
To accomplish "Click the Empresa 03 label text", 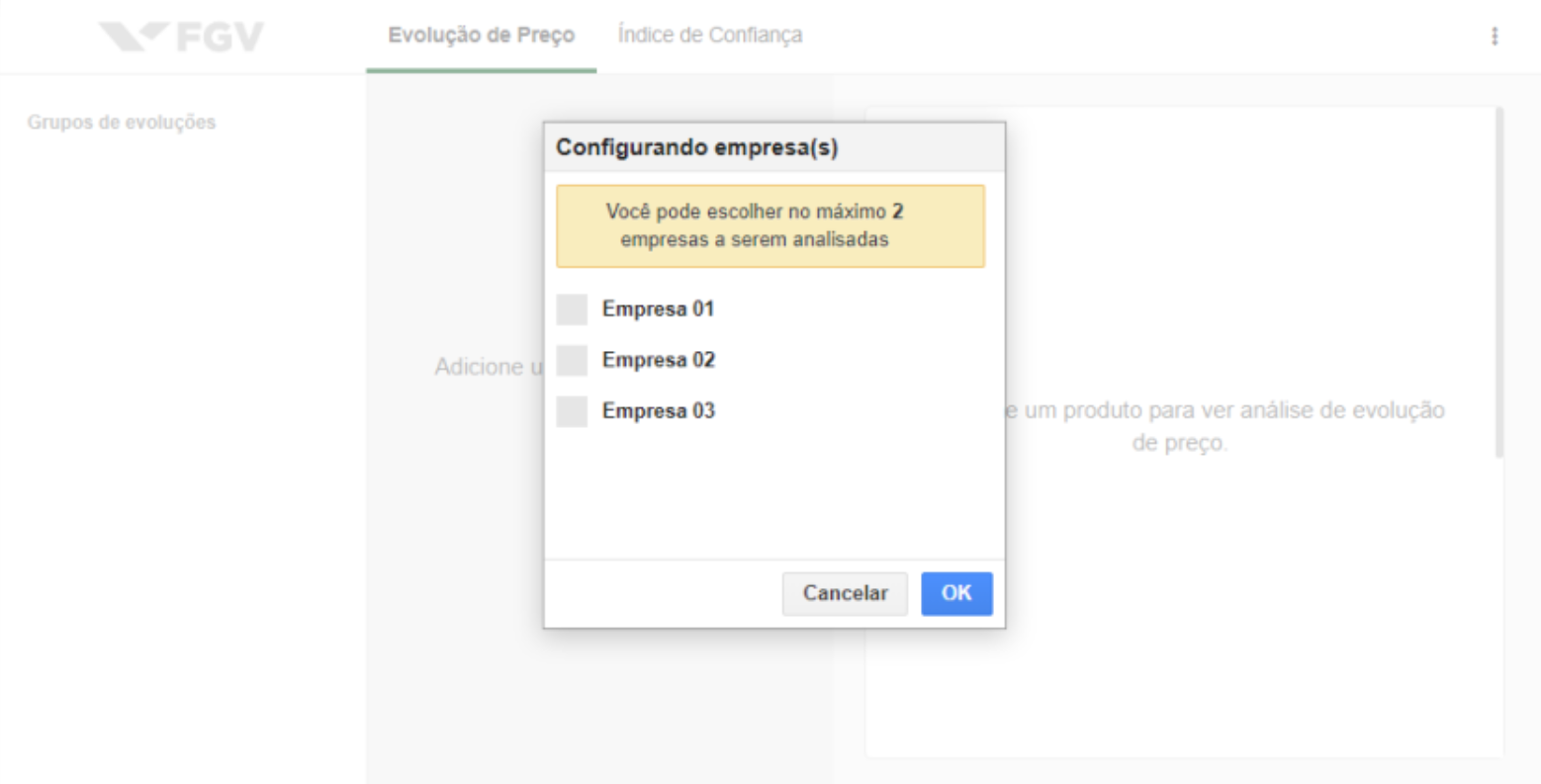I will [659, 411].
